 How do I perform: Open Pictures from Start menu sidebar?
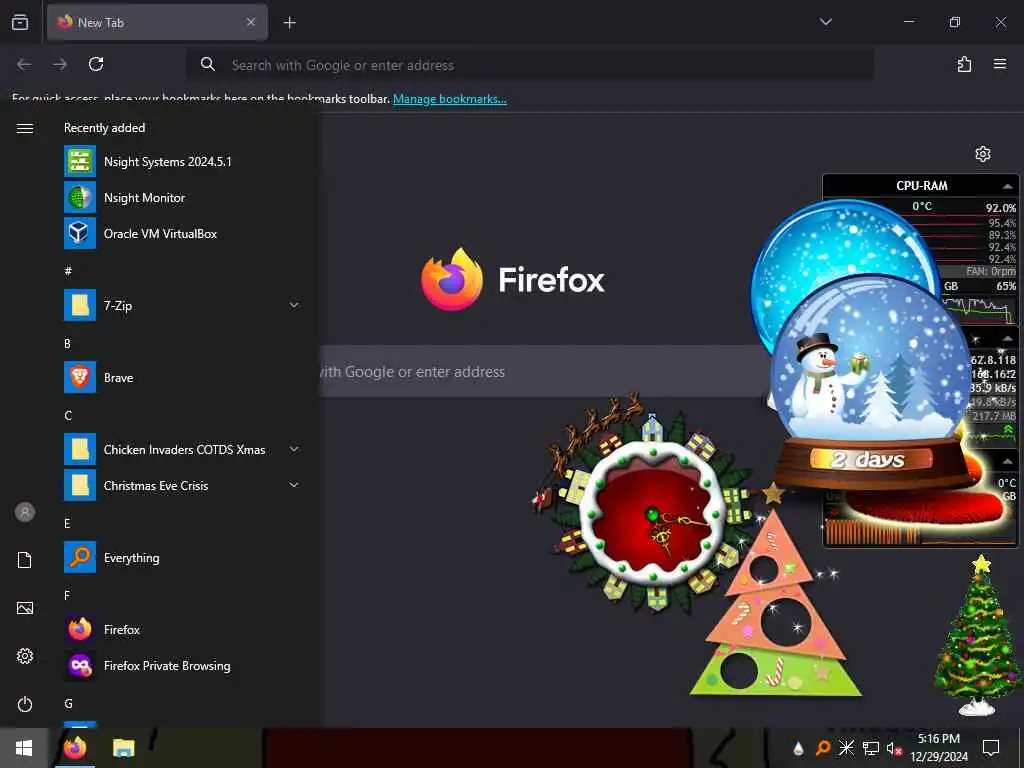(x=25, y=608)
